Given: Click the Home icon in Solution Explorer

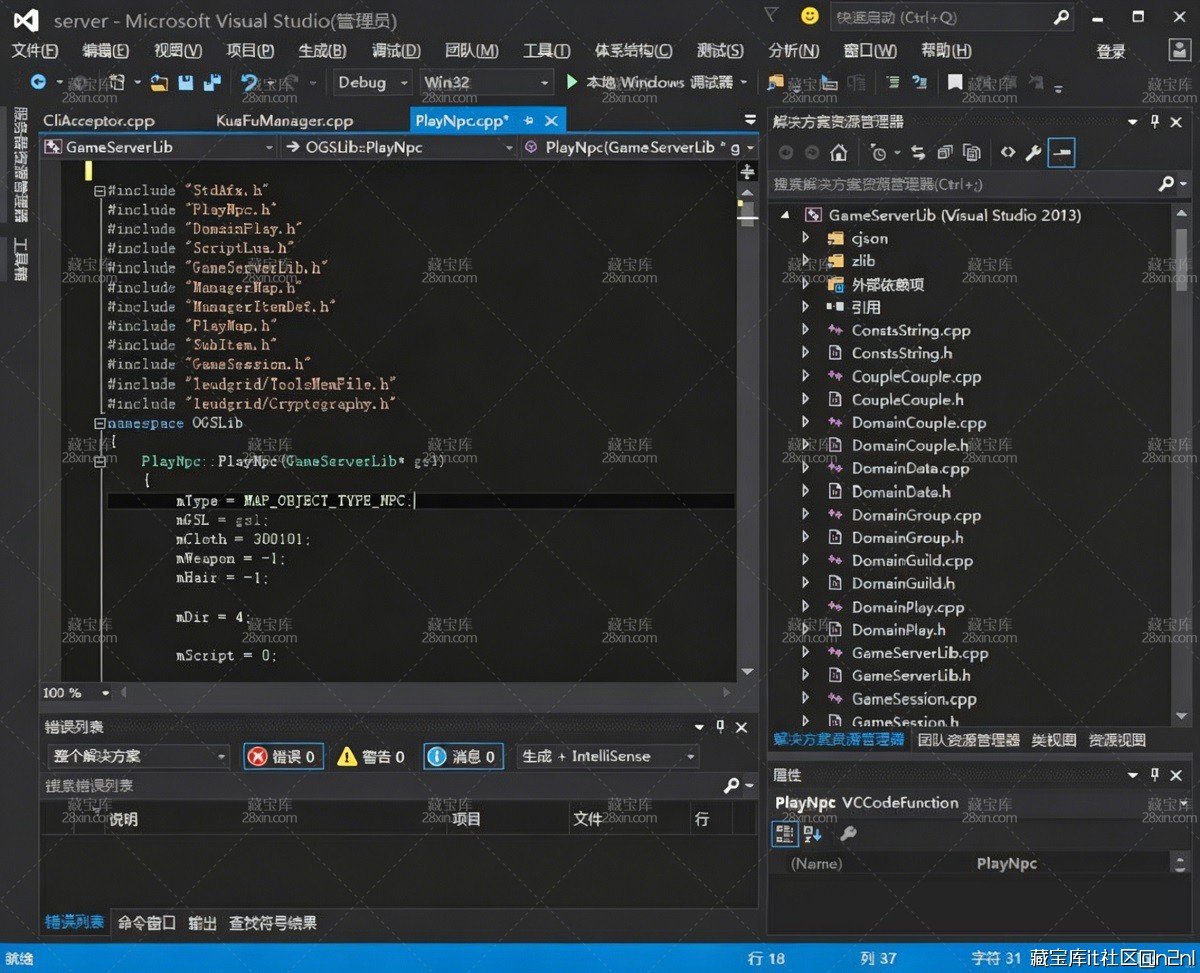Looking at the screenshot, I should click(x=839, y=153).
